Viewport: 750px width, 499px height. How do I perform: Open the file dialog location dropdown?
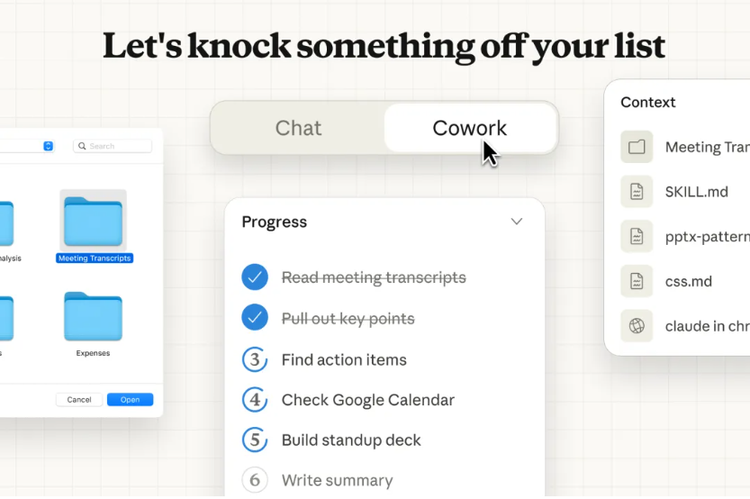[48, 146]
